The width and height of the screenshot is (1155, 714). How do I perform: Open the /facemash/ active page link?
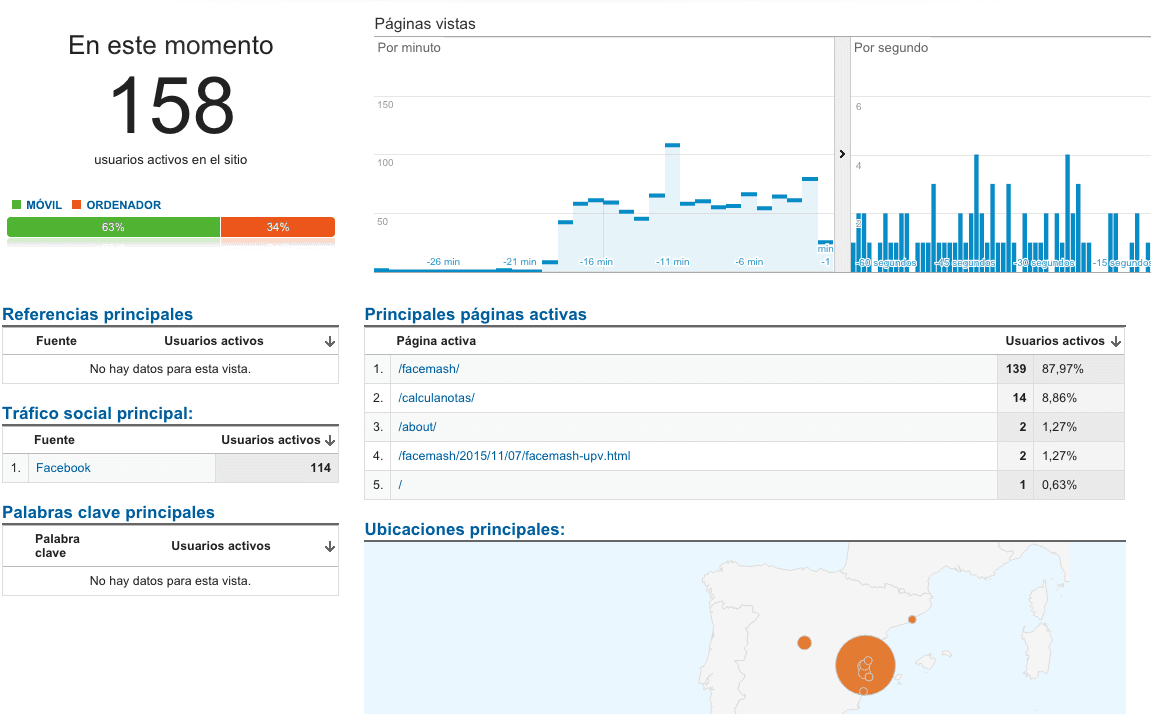(x=428, y=369)
